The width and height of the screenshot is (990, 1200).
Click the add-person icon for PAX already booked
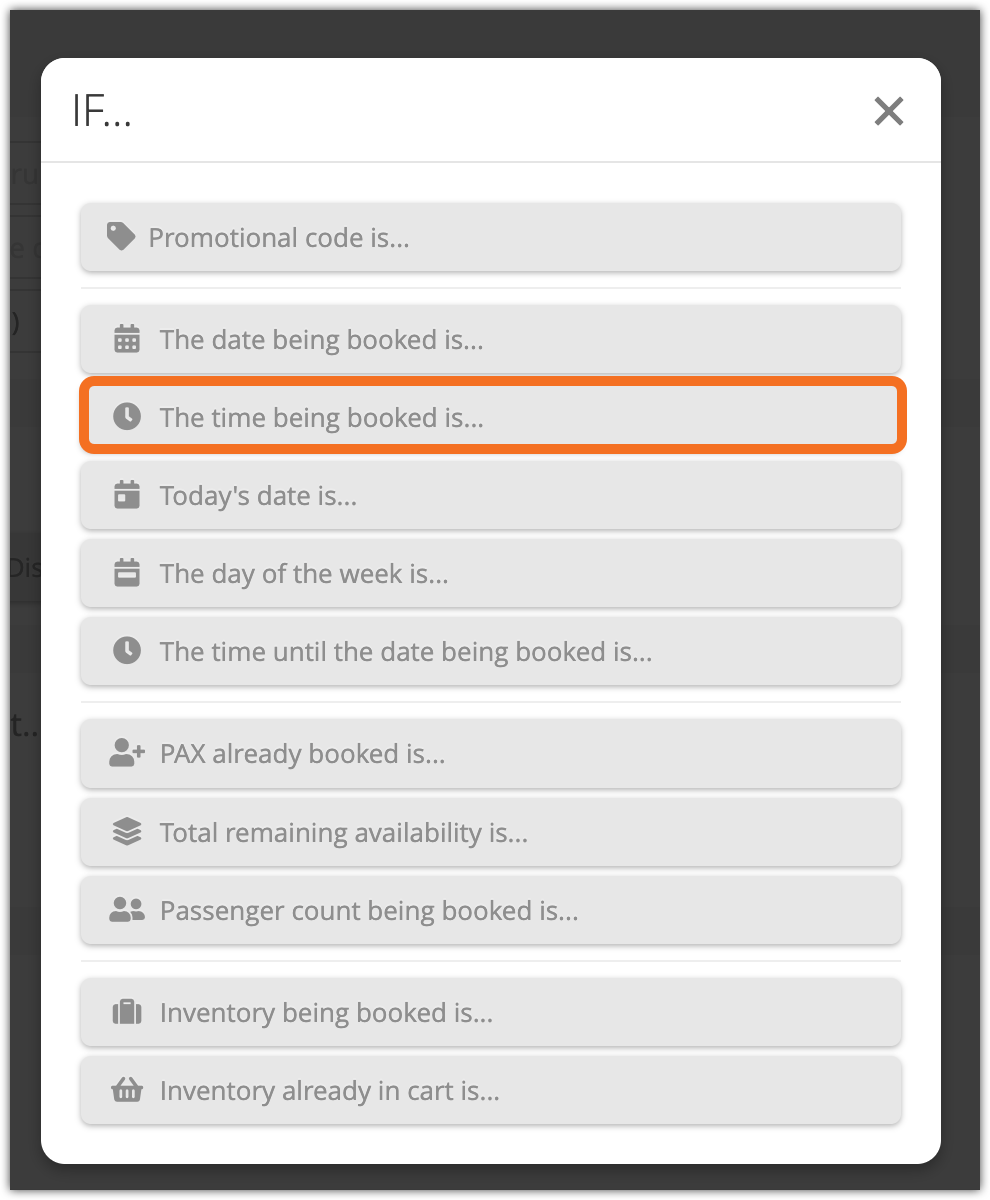point(127,753)
